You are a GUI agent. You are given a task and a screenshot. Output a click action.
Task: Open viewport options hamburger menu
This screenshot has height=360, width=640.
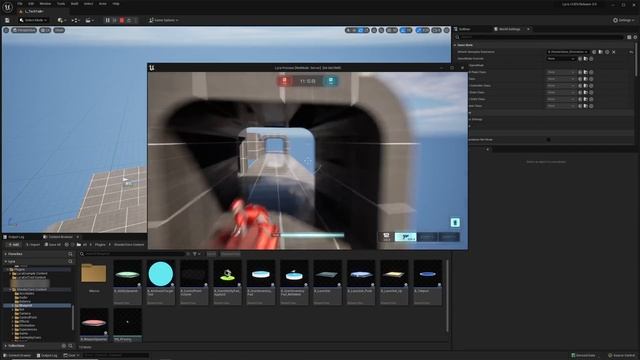(x=6, y=30)
